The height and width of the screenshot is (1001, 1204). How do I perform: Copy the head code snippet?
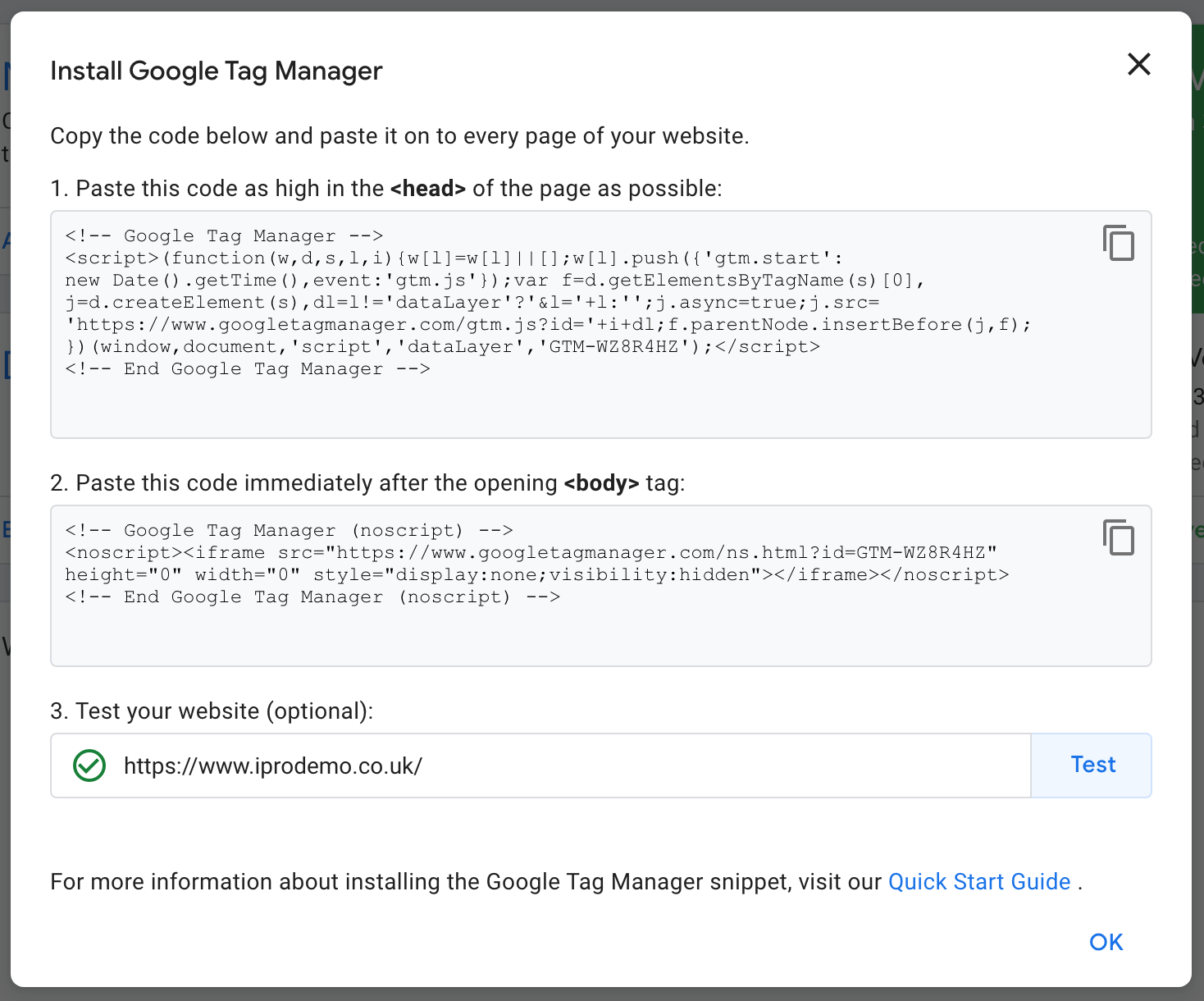(1118, 243)
